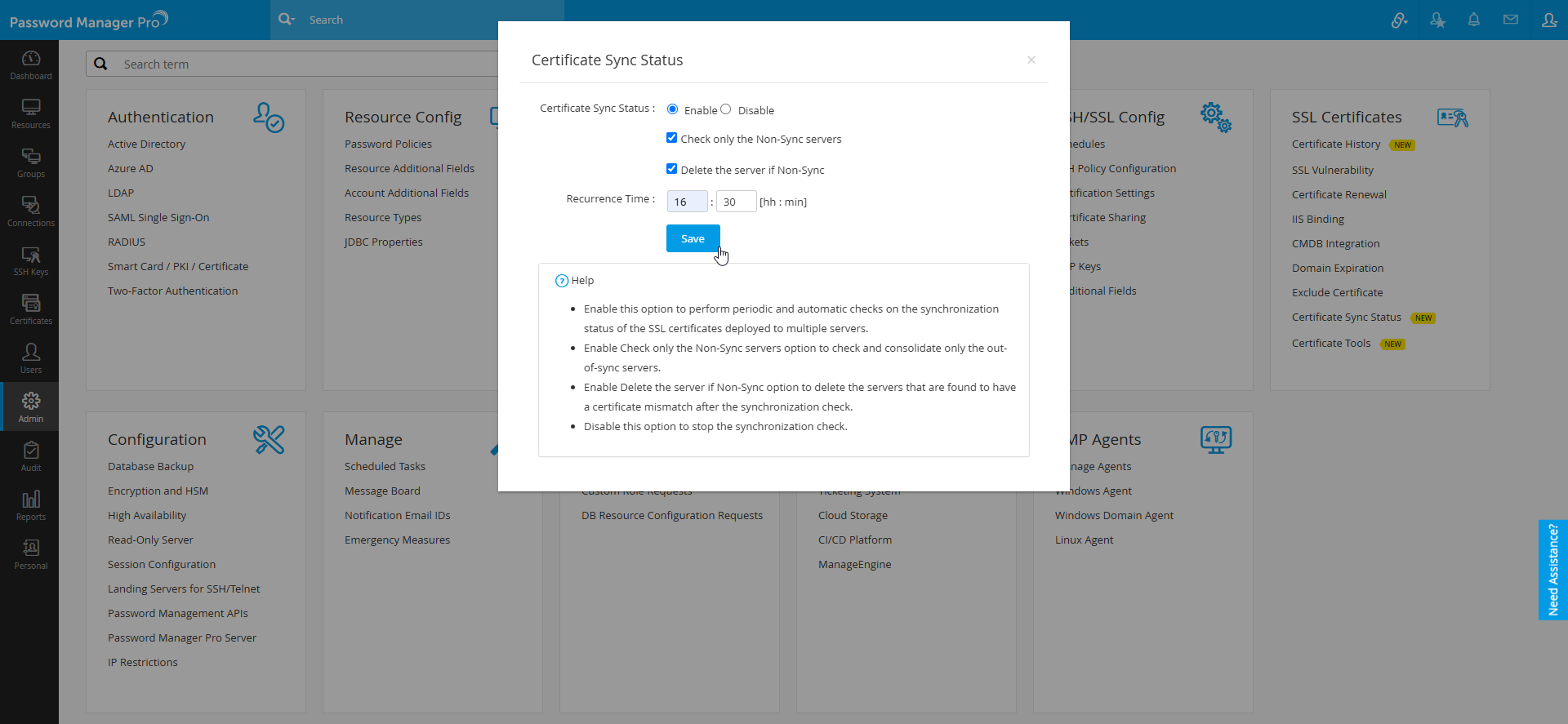
Task: Click the key link icon in header
Action: coord(1400,20)
